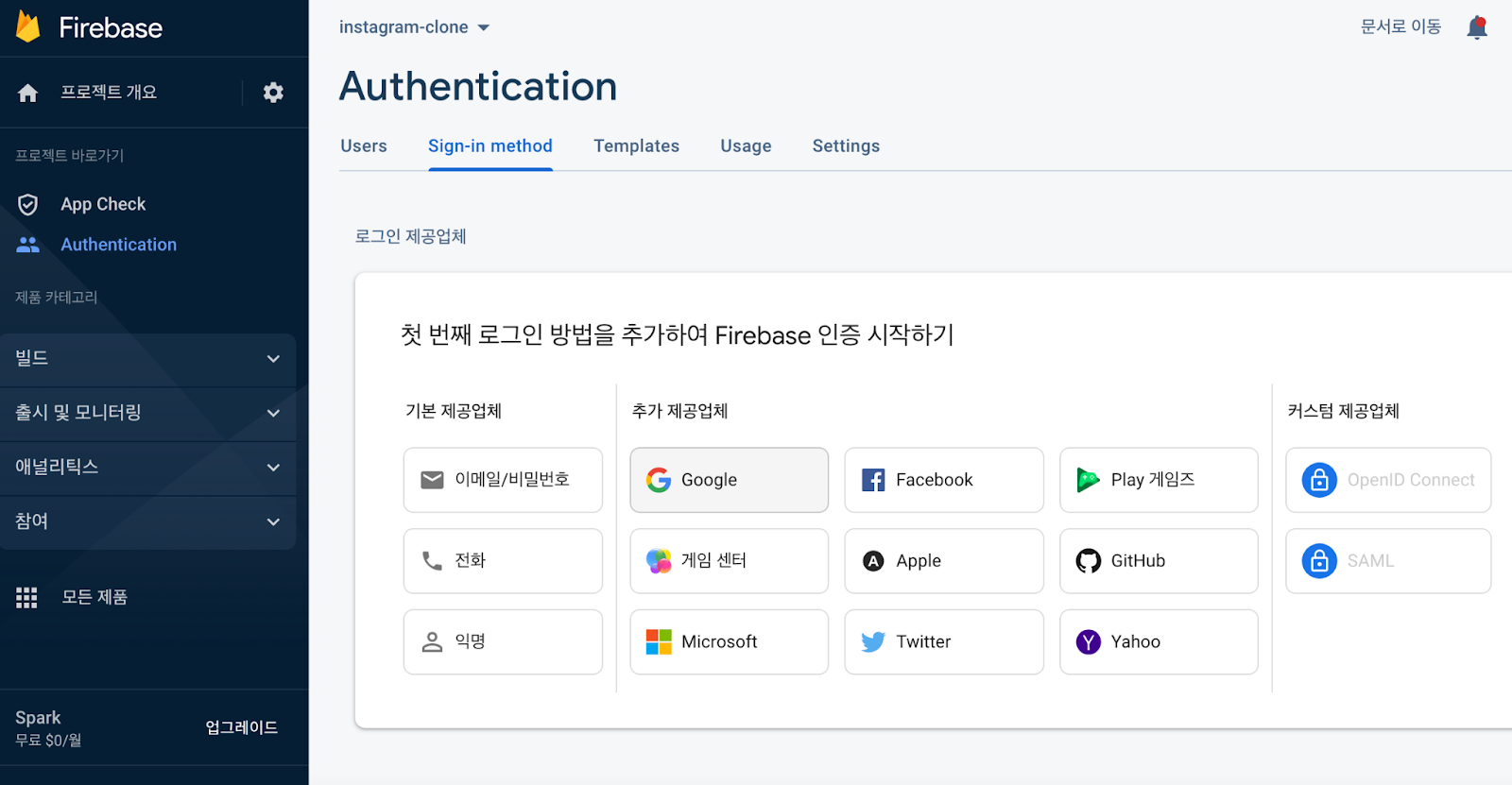Image resolution: width=1512 pixels, height=785 pixels.
Task: Open 모든 제품 in sidebar
Action: 94,597
